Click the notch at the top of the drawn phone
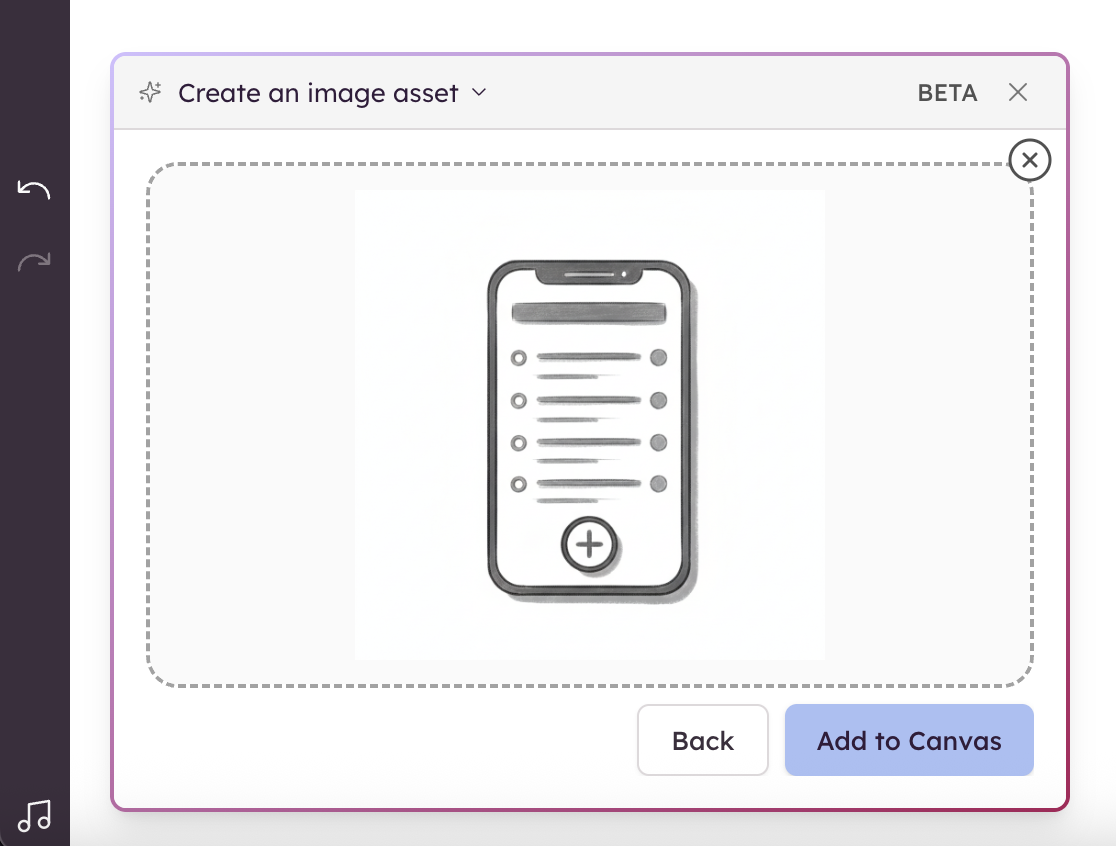The width and height of the screenshot is (1116, 846). click(589, 273)
